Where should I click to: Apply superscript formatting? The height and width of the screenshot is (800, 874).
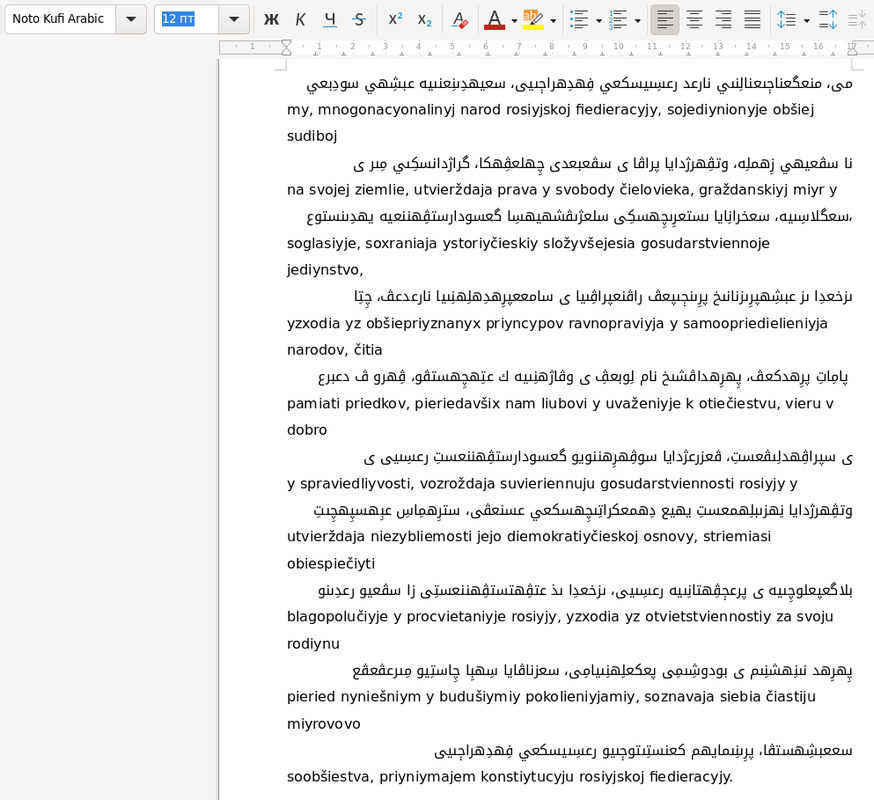396,20
